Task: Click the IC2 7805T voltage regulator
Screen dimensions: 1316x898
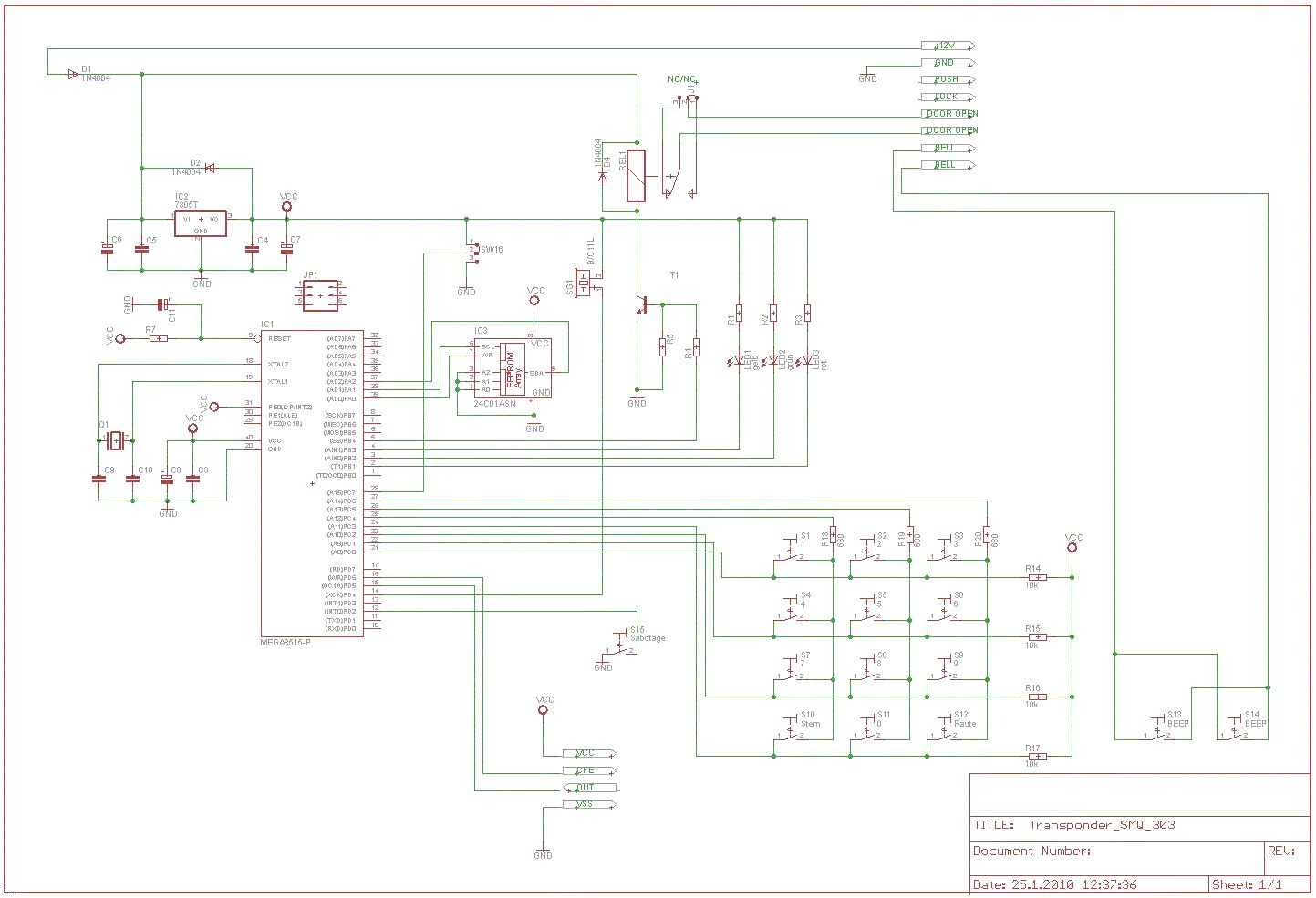Action: (201, 222)
